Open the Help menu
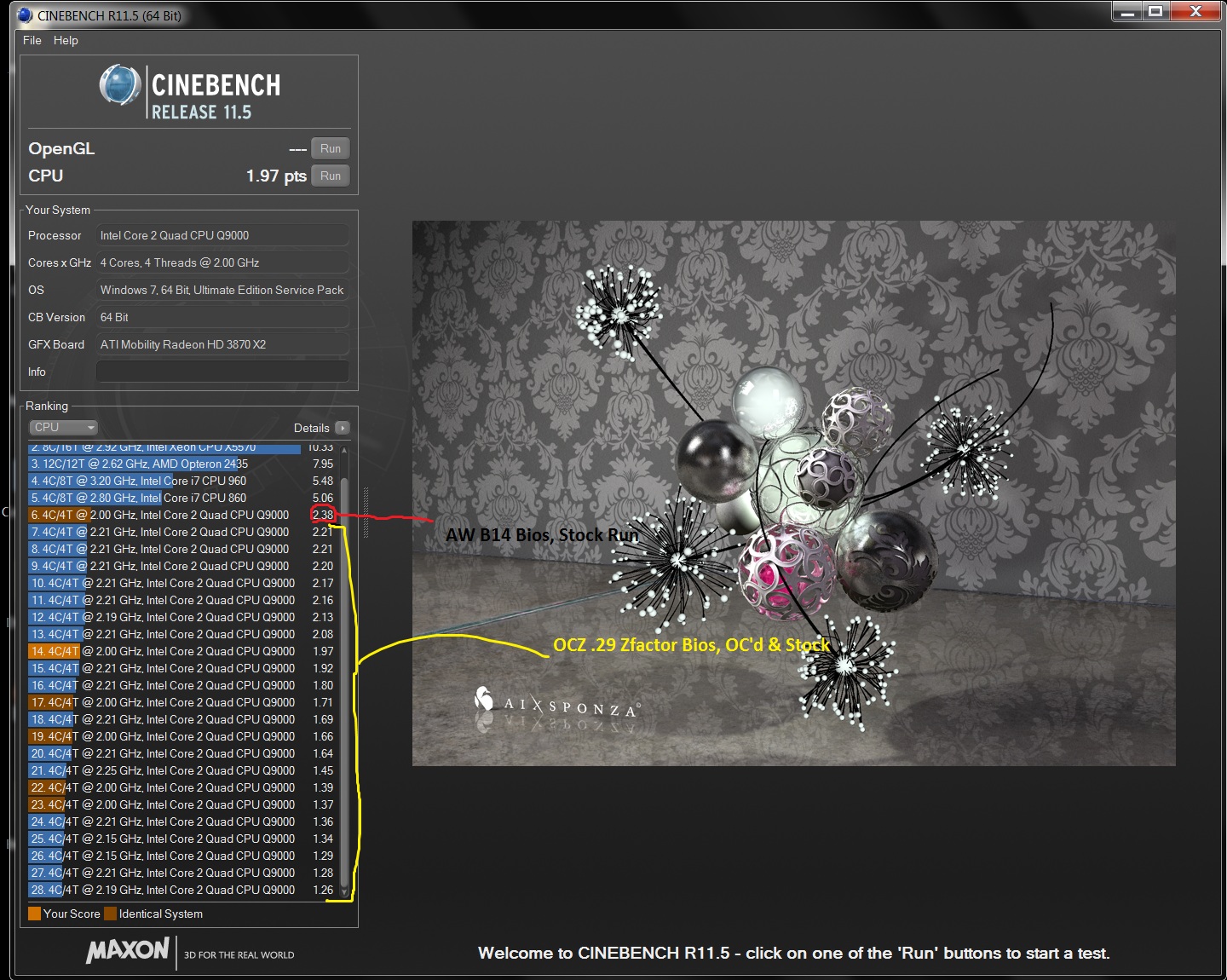 [66, 40]
